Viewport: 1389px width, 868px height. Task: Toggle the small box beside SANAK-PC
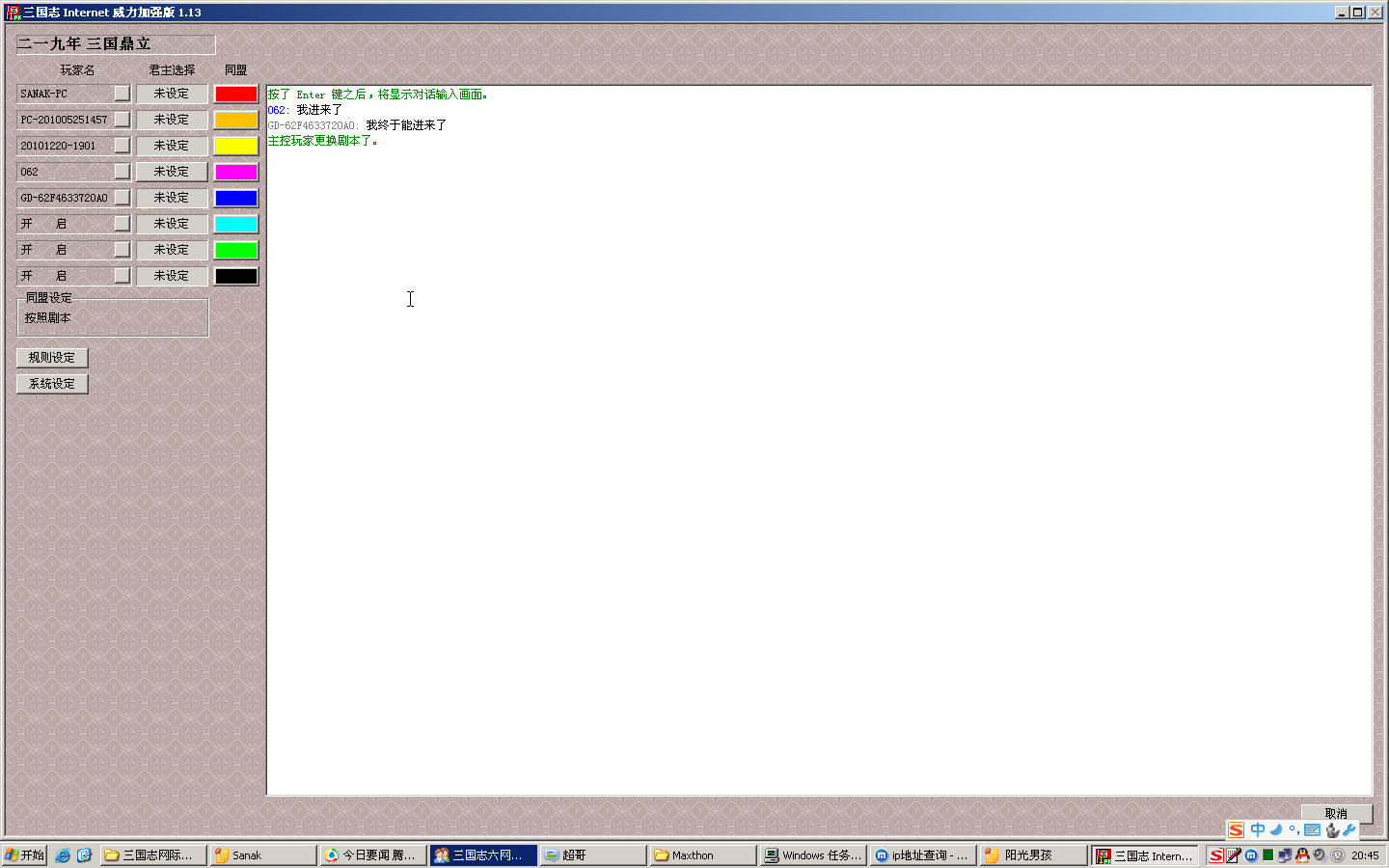click(x=122, y=94)
